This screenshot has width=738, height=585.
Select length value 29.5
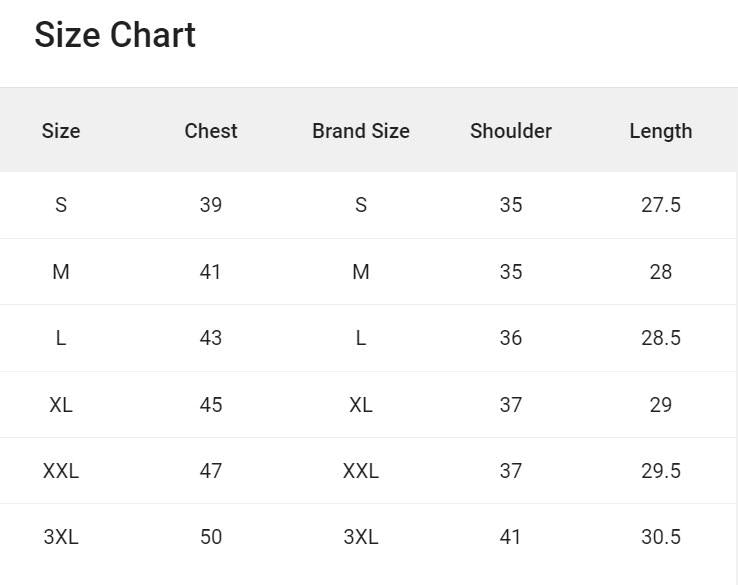click(x=661, y=471)
